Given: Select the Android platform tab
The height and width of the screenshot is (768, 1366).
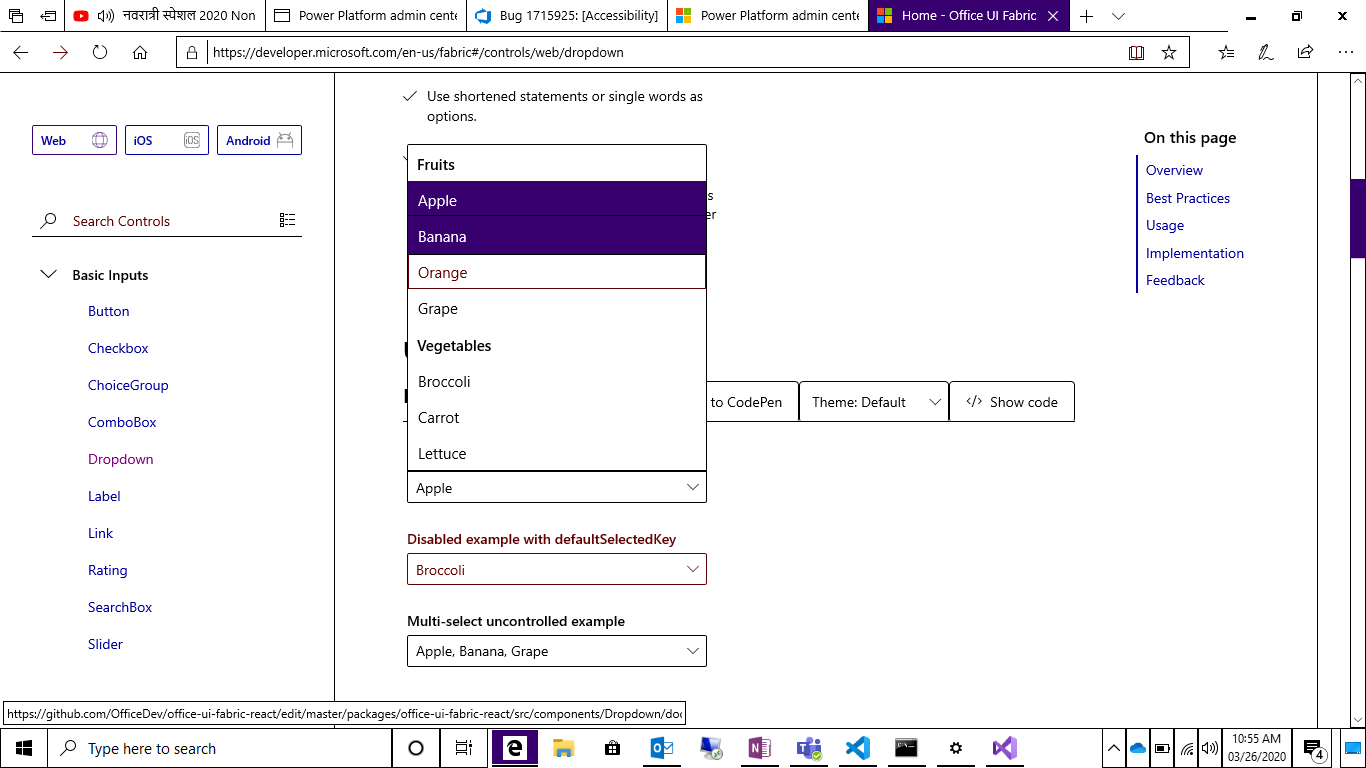Looking at the screenshot, I should click(259, 140).
